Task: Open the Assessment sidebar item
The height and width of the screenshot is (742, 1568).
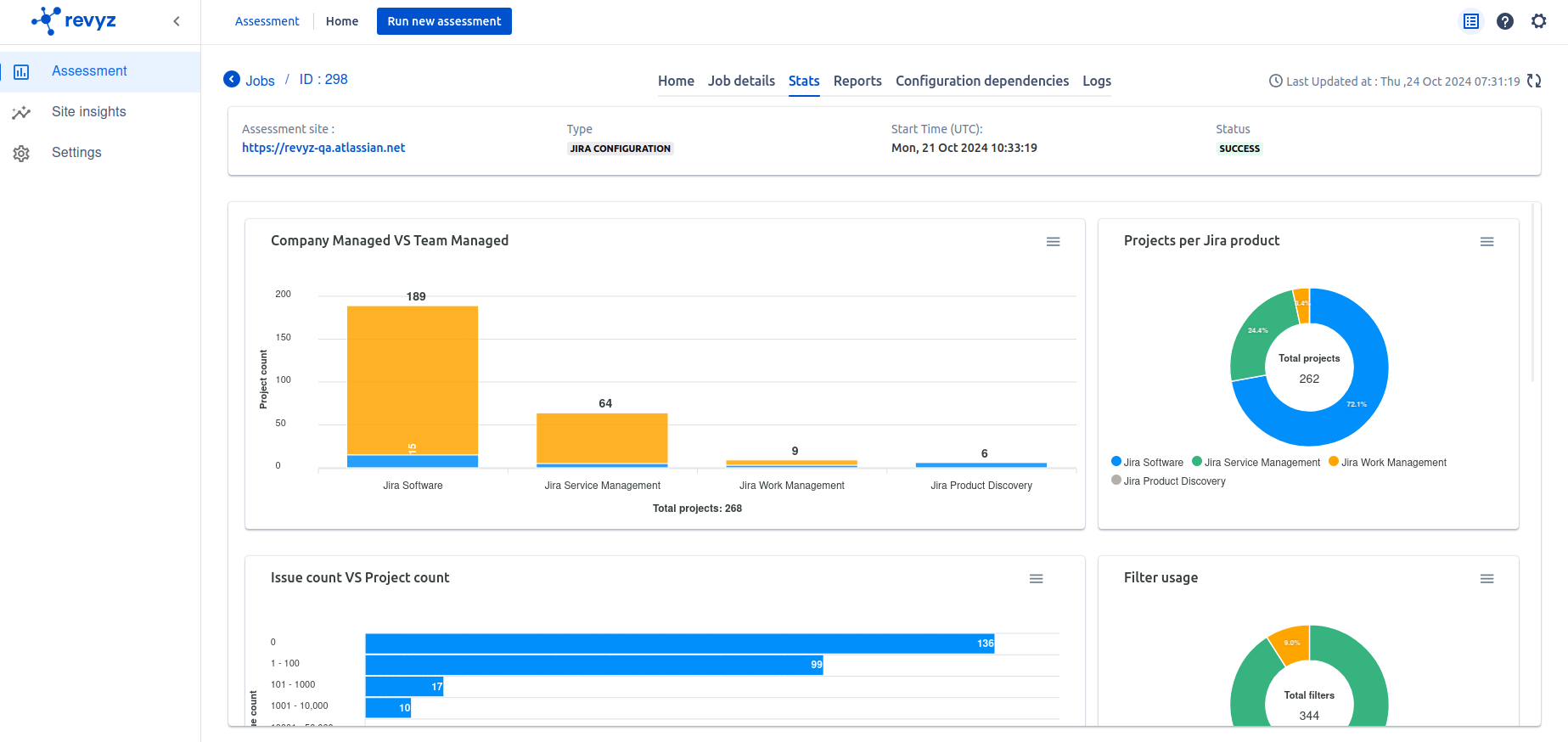Action: pyautogui.click(x=100, y=71)
